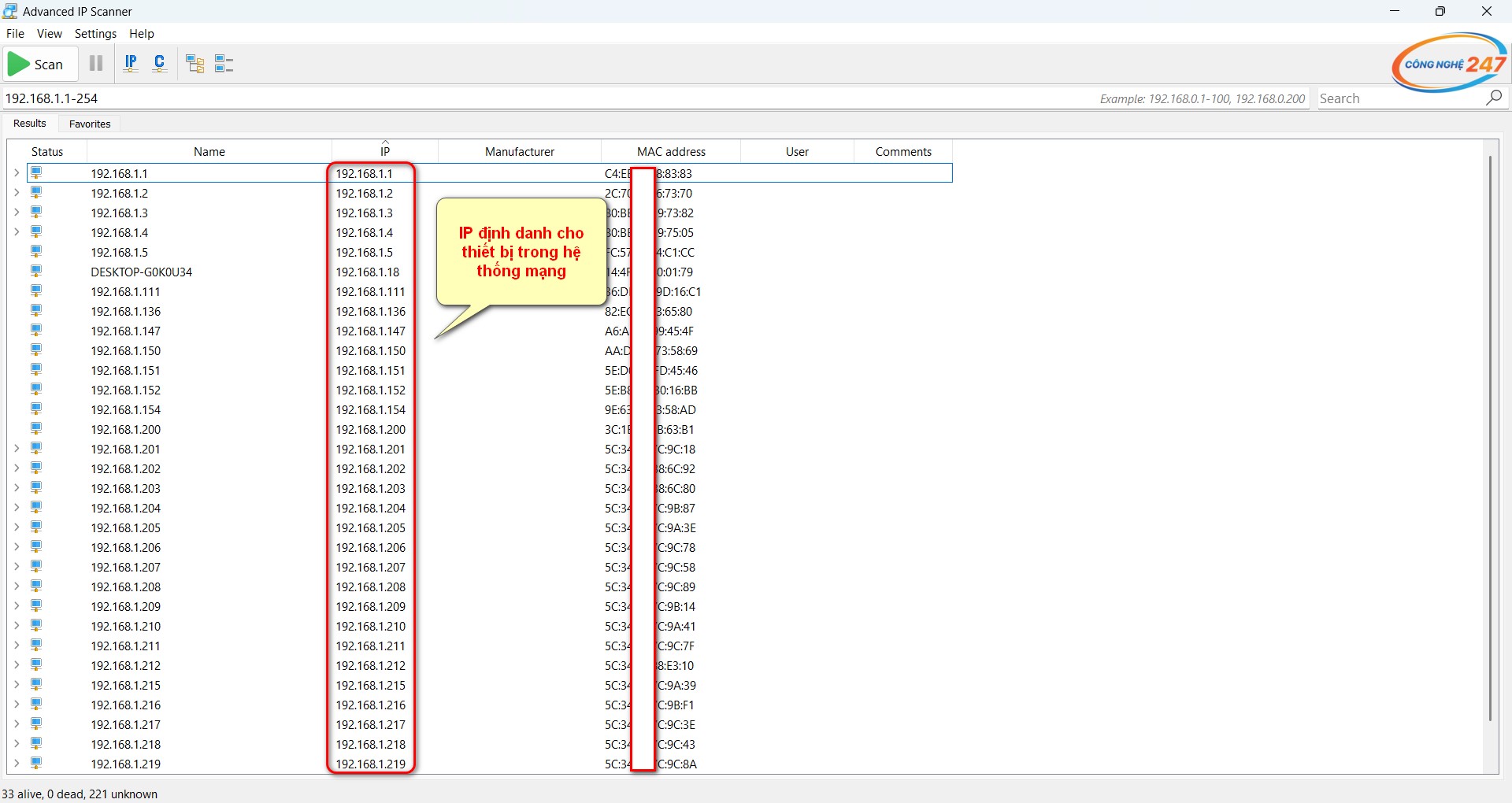Start the network Scan
The image size is (1512, 803).
point(41,64)
